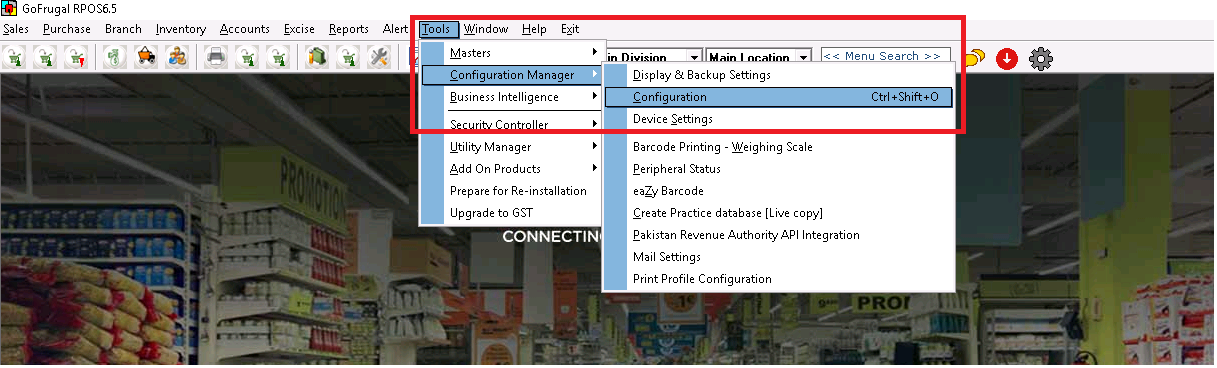Expand the Add On Products submenu

coord(512,169)
